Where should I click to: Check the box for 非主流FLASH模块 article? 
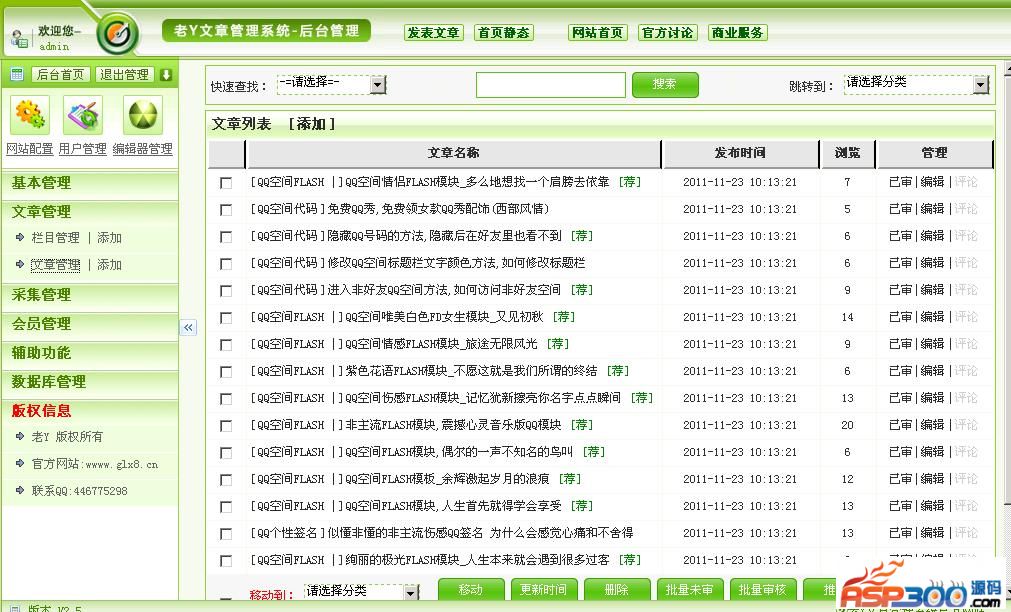coord(226,426)
